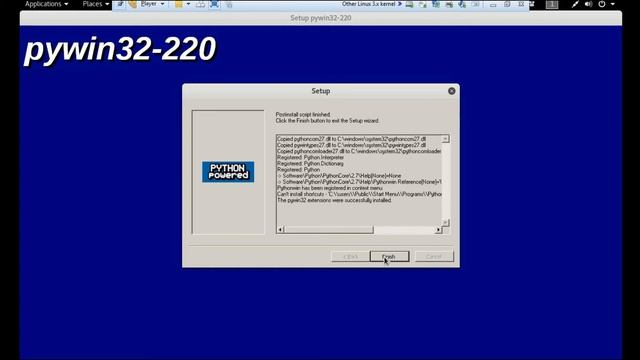The width and height of the screenshot is (640, 360).
Task: Click the blue full-screen toolbar icon
Action: (x=214, y=4)
